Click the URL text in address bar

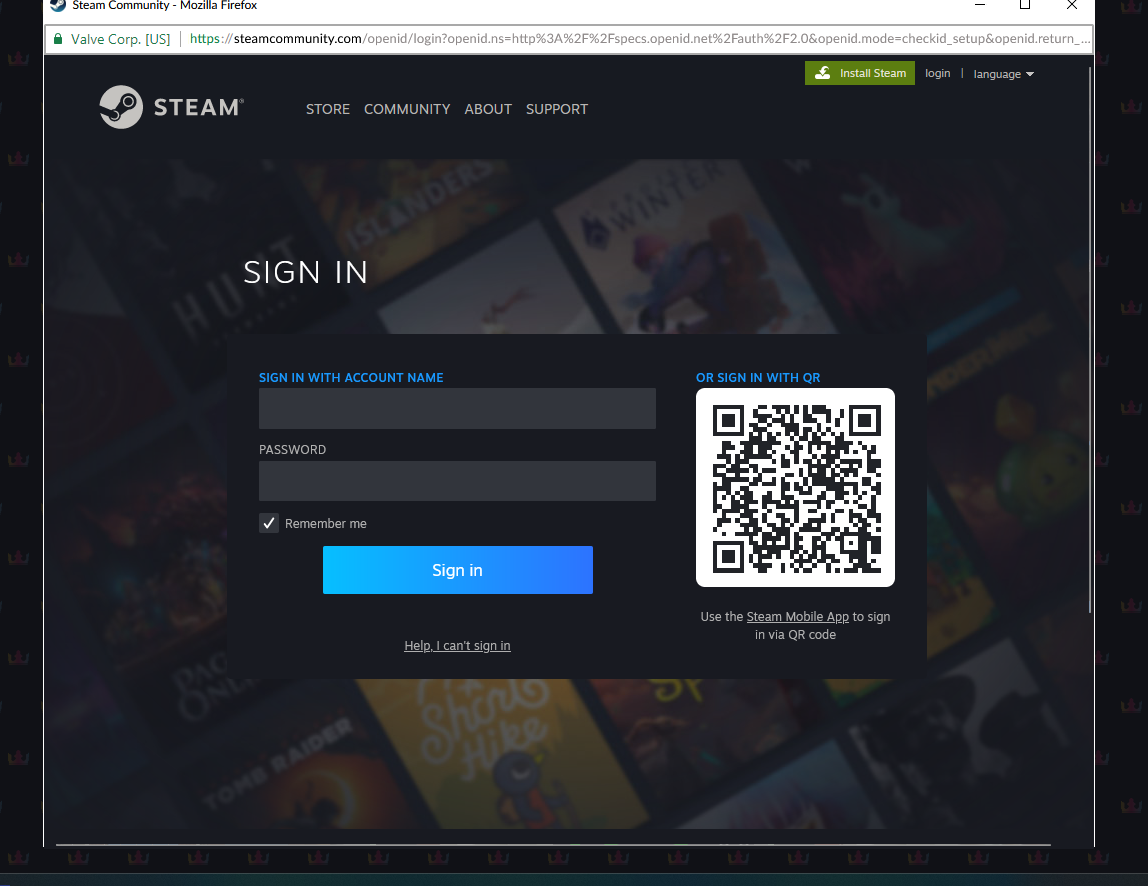tap(640, 39)
